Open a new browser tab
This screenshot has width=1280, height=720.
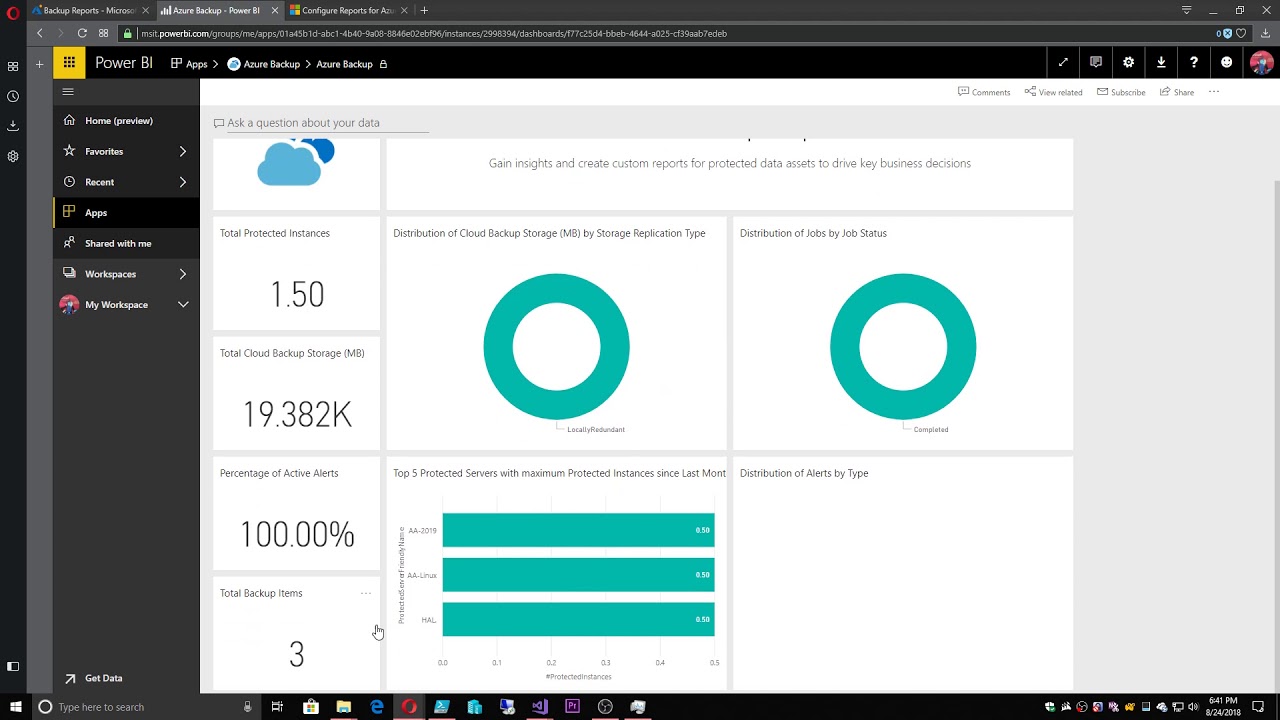tap(424, 10)
